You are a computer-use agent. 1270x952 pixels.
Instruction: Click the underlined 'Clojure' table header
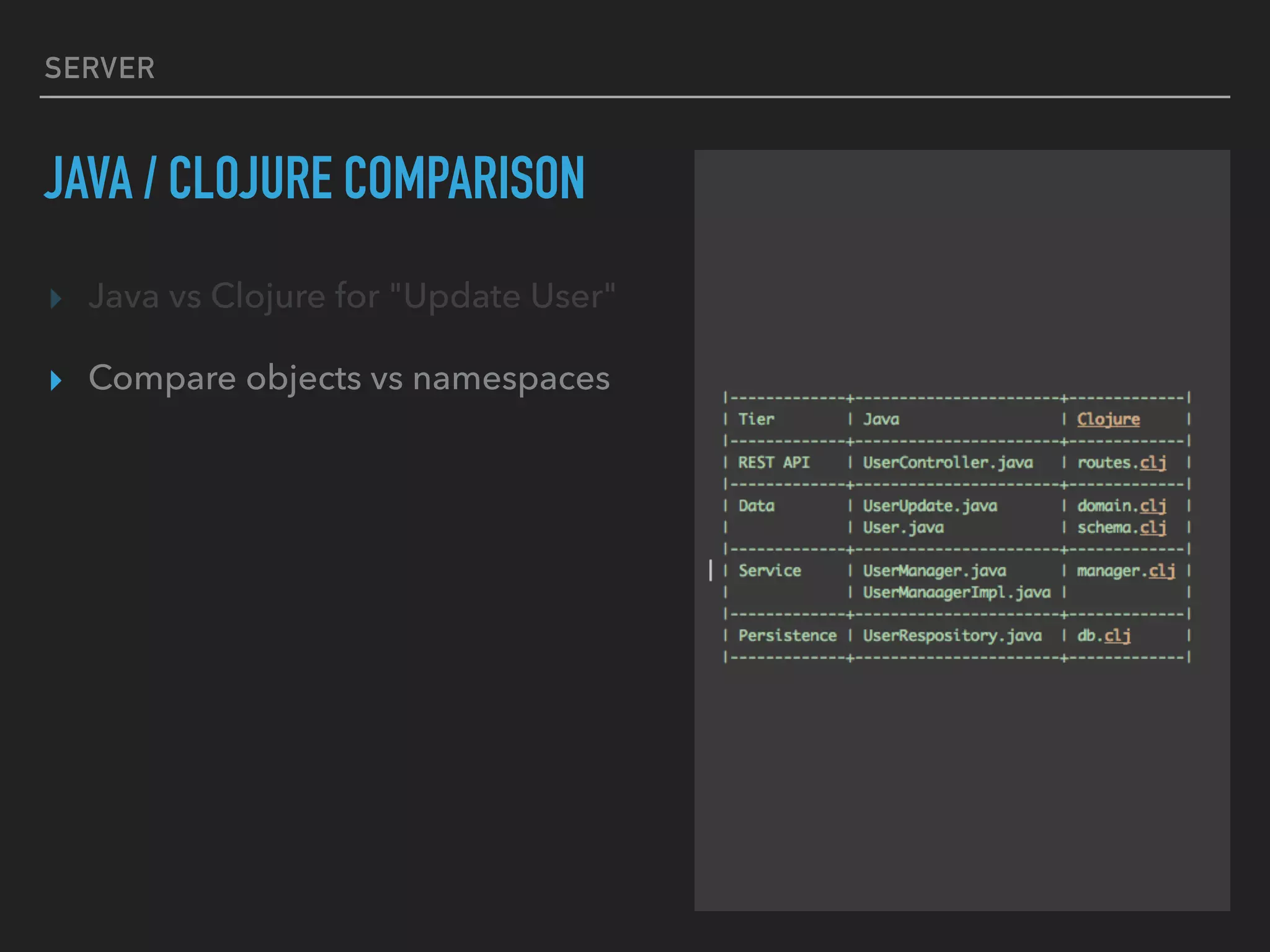1108,420
